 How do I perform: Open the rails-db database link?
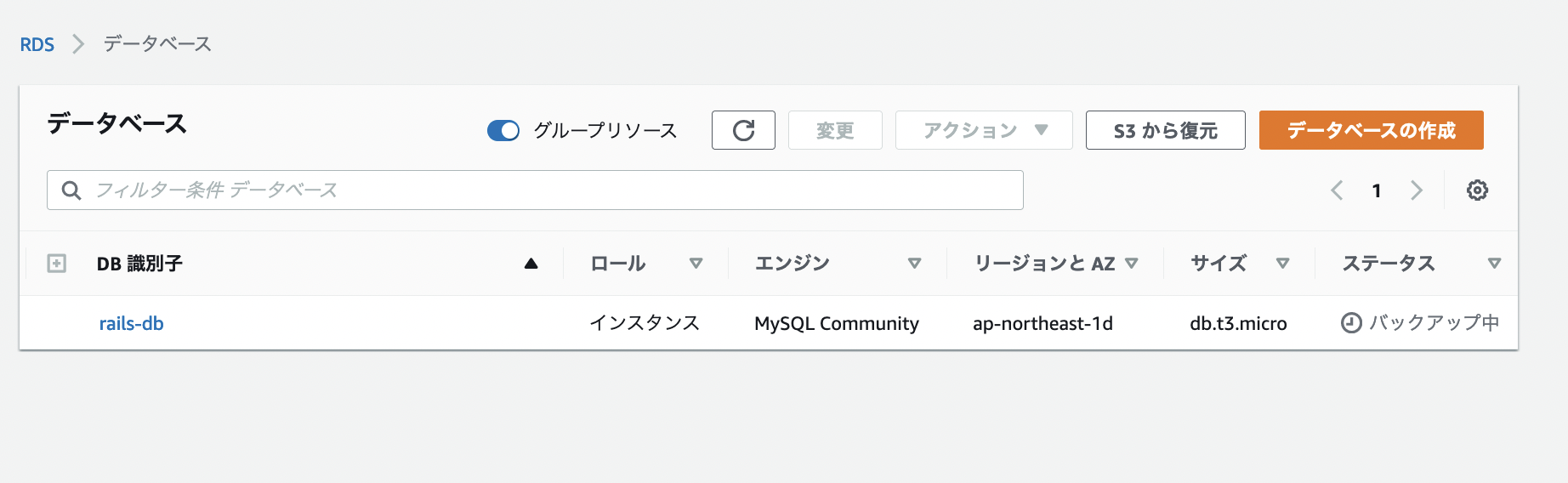click(x=131, y=323)
